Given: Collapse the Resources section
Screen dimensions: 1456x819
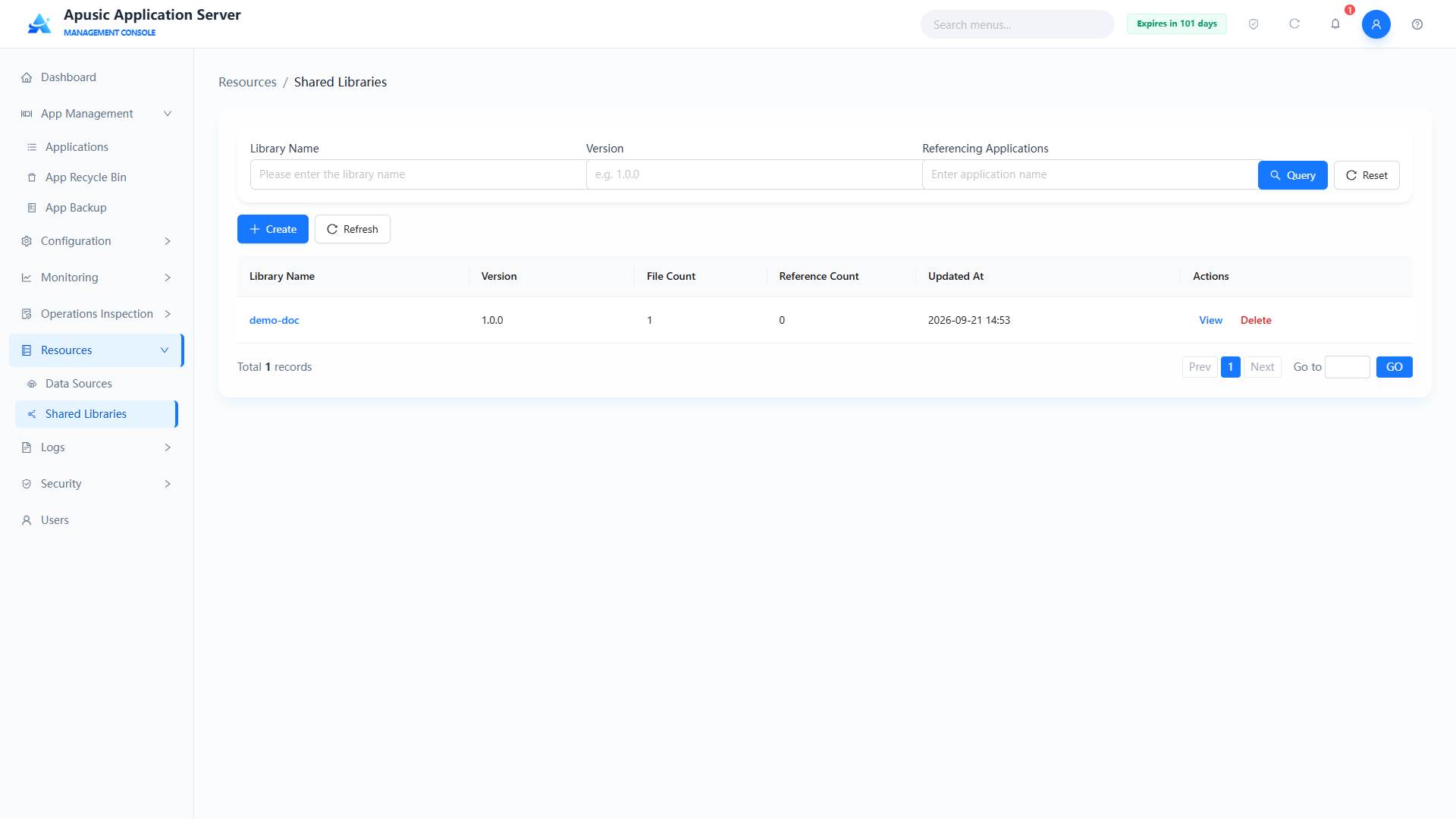Looking at the screenshot, I should 97,350.
